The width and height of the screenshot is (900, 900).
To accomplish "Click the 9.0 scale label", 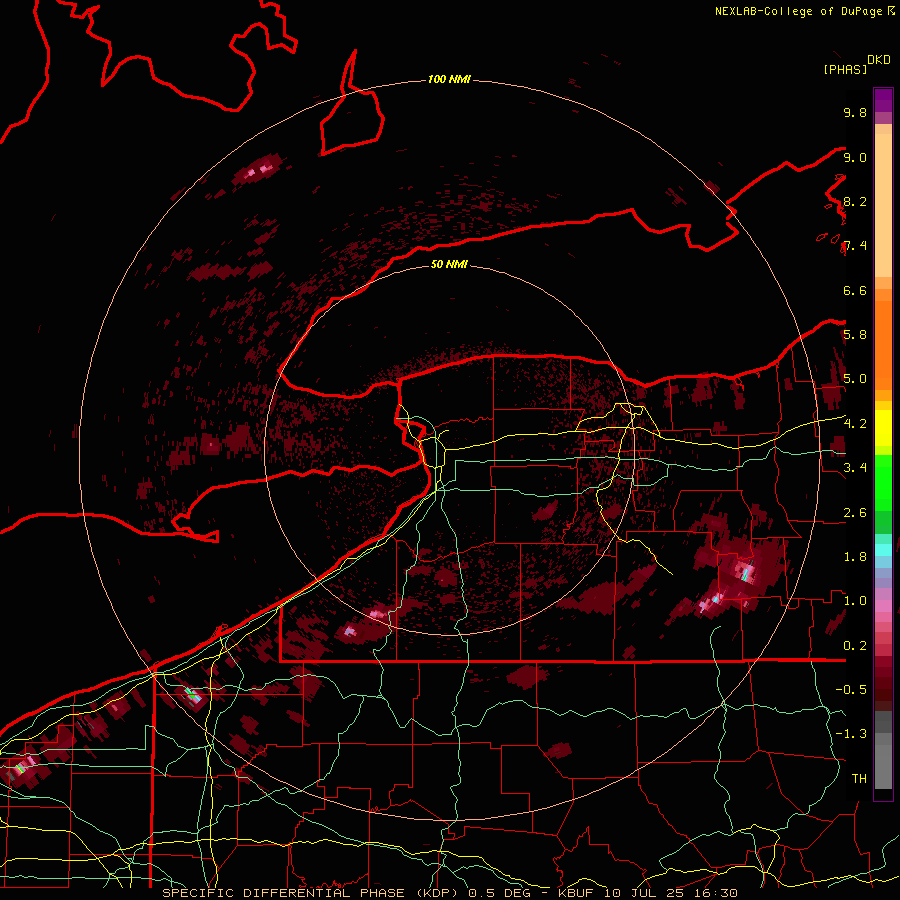I will pyautogui.click(x=855, y=157).
